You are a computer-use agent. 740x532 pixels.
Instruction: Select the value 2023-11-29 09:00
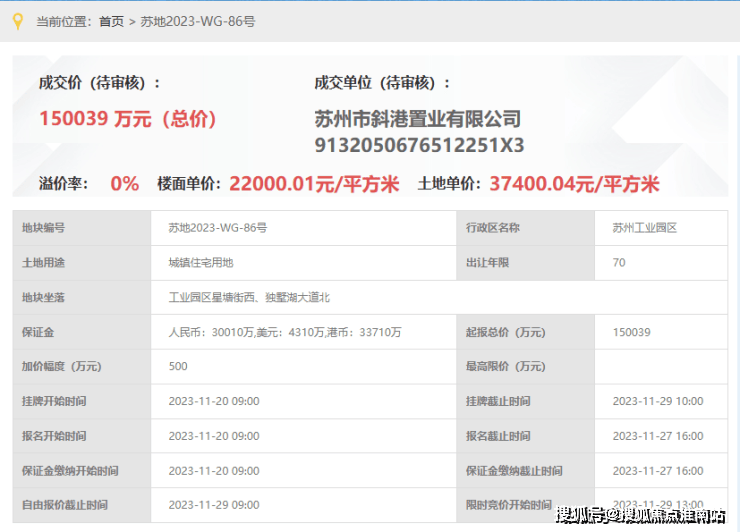click(x=214, y=505)
